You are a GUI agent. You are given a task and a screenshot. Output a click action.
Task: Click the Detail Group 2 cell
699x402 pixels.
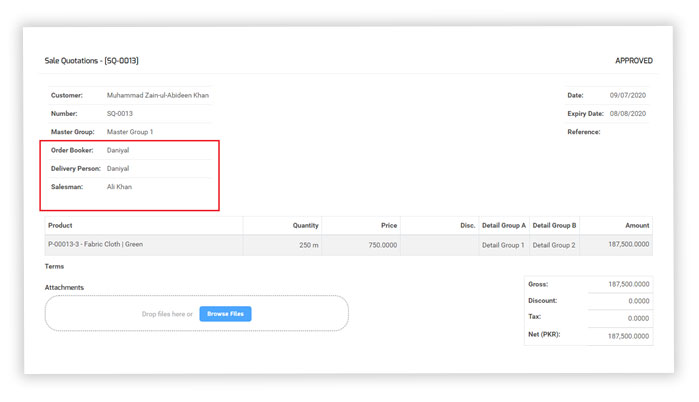(x=554, y=245)
